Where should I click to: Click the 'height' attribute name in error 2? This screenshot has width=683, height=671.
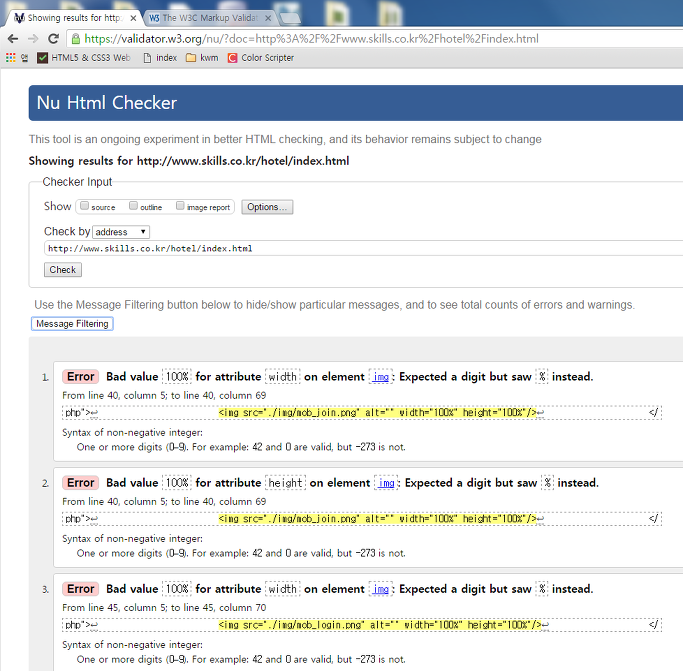[285, 483]
